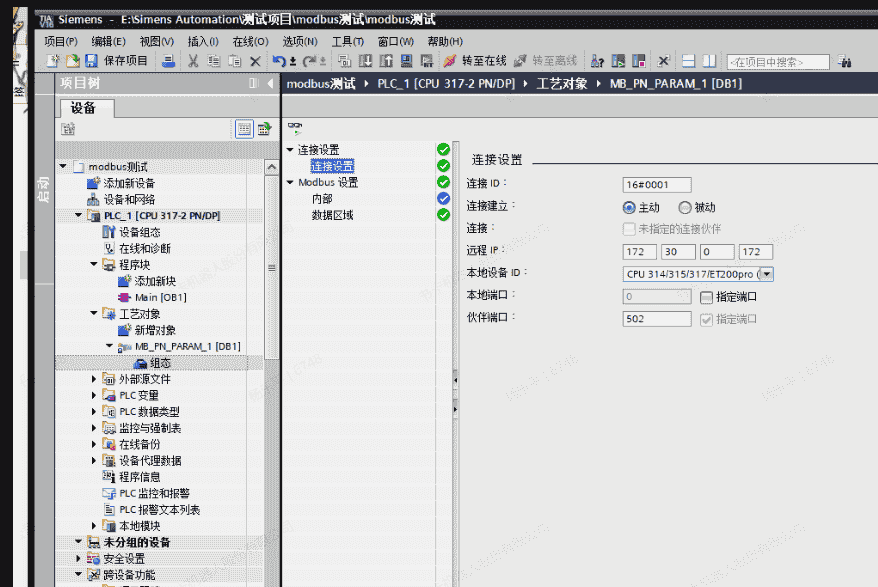The width and height of the screenshot is (878, 587).
Task: Click the delete X toolbar icon
Action: [x=255, y=61]
